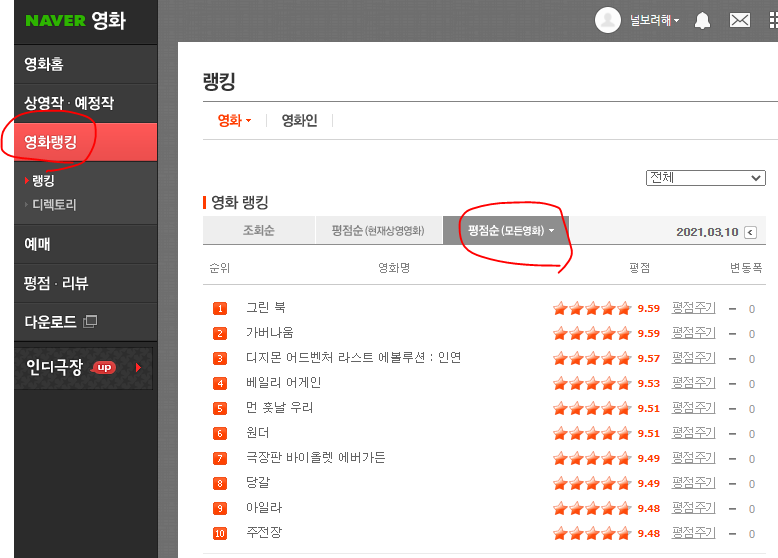Open the 예매 menu
This screenshot has width=778, height=558.
tap(86, 244)
